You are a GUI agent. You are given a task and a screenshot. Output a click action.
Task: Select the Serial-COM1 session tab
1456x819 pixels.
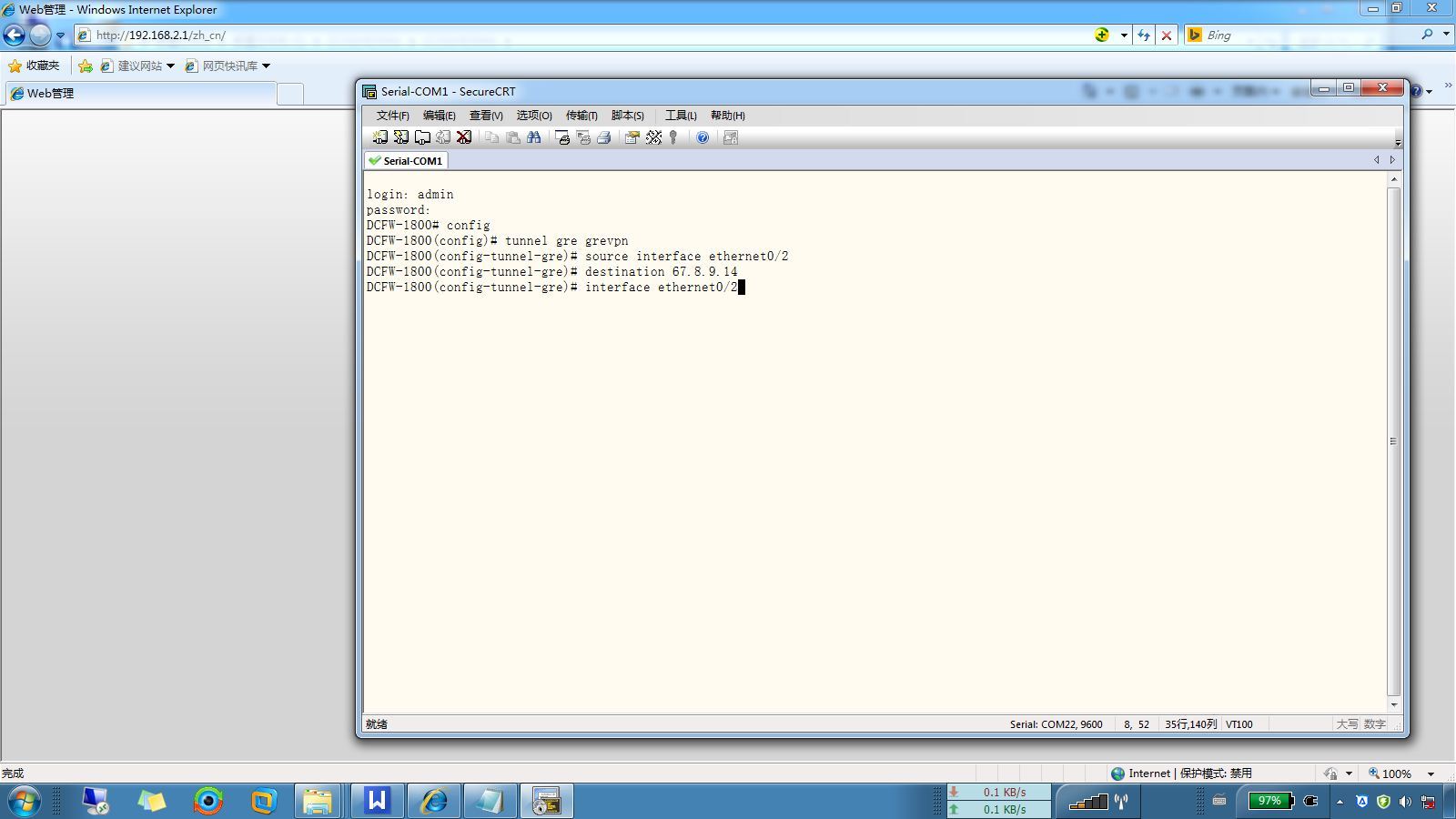pyautogui.click(x=406, y=160)
